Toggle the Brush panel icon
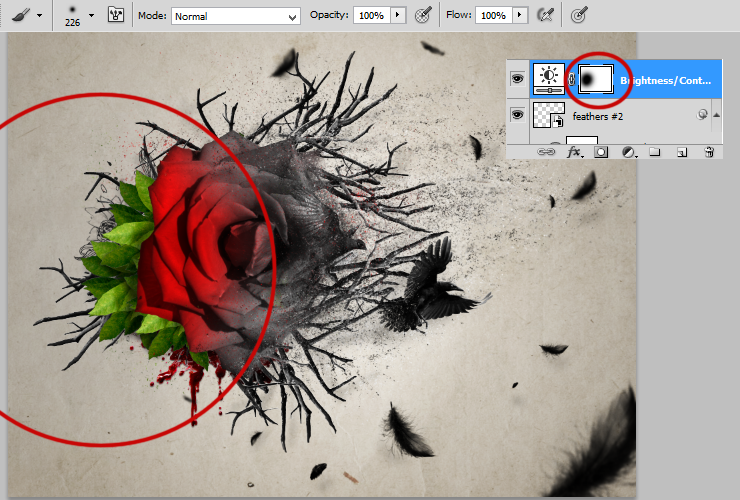 tap(116, 15)
